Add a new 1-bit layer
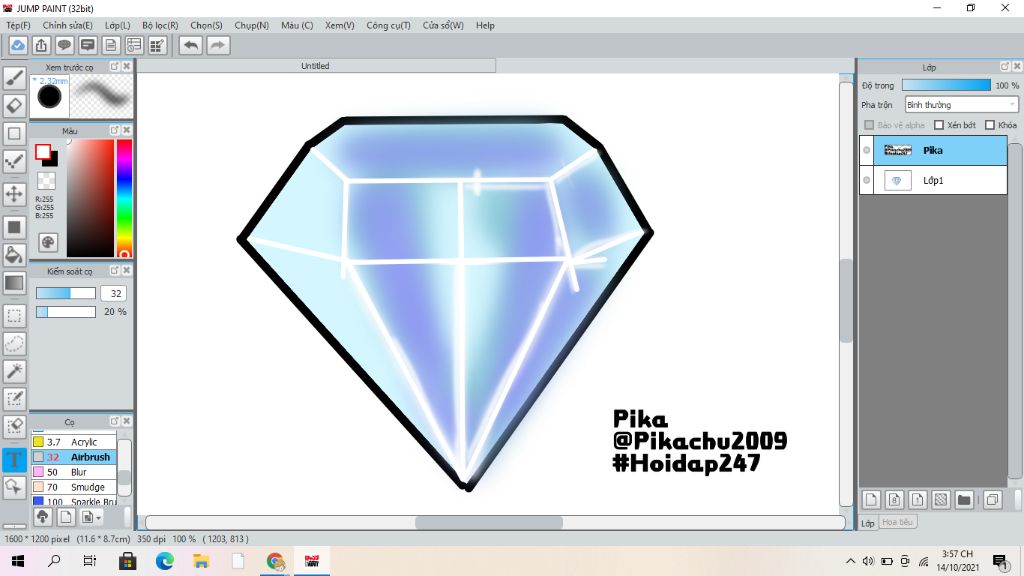Image resolution: width=1024 pixels, height=576 pixels. [918, 500]
